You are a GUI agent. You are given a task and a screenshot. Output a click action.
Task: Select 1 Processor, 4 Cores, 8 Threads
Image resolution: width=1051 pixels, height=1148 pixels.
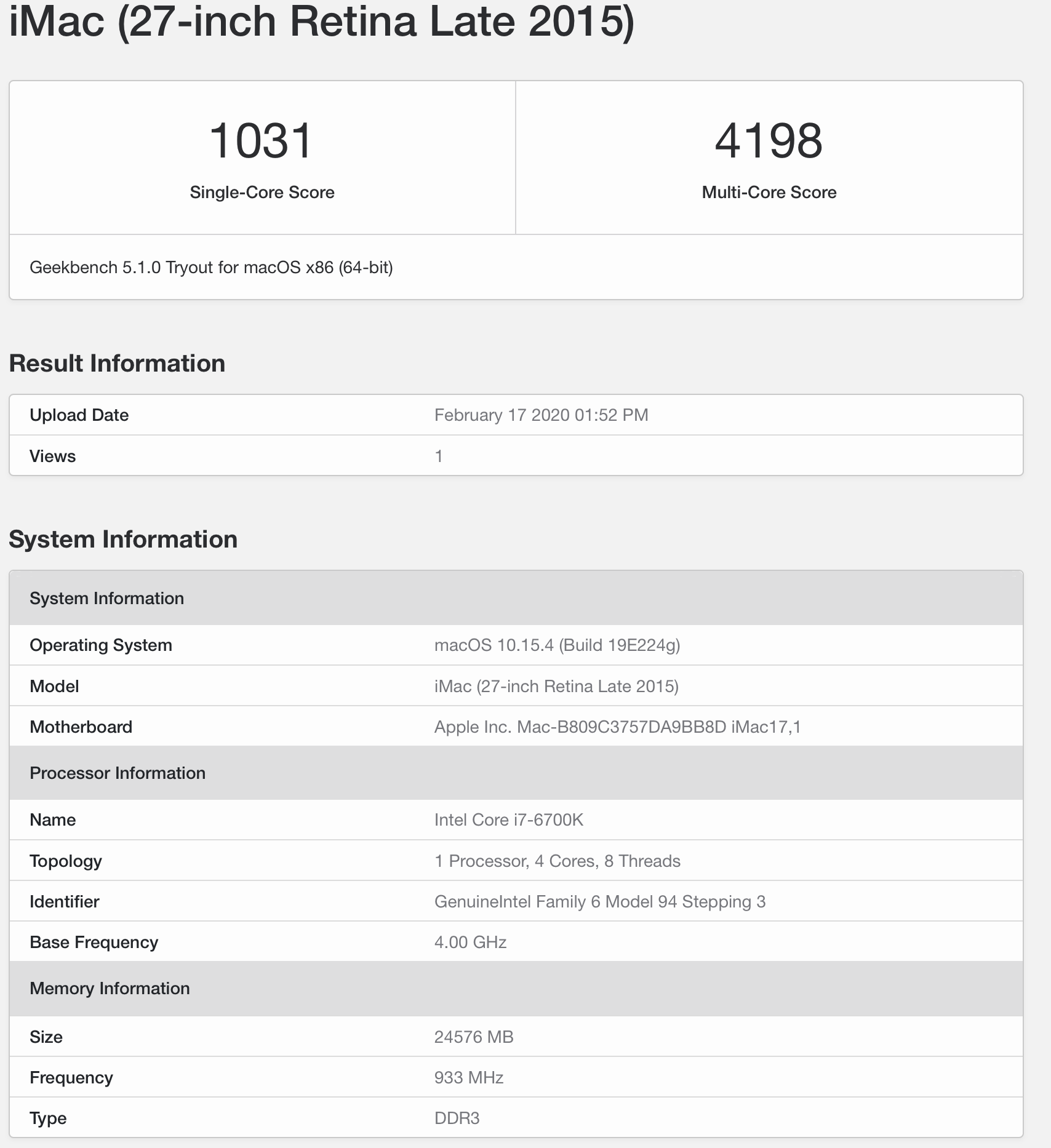(x=557, y=861)
